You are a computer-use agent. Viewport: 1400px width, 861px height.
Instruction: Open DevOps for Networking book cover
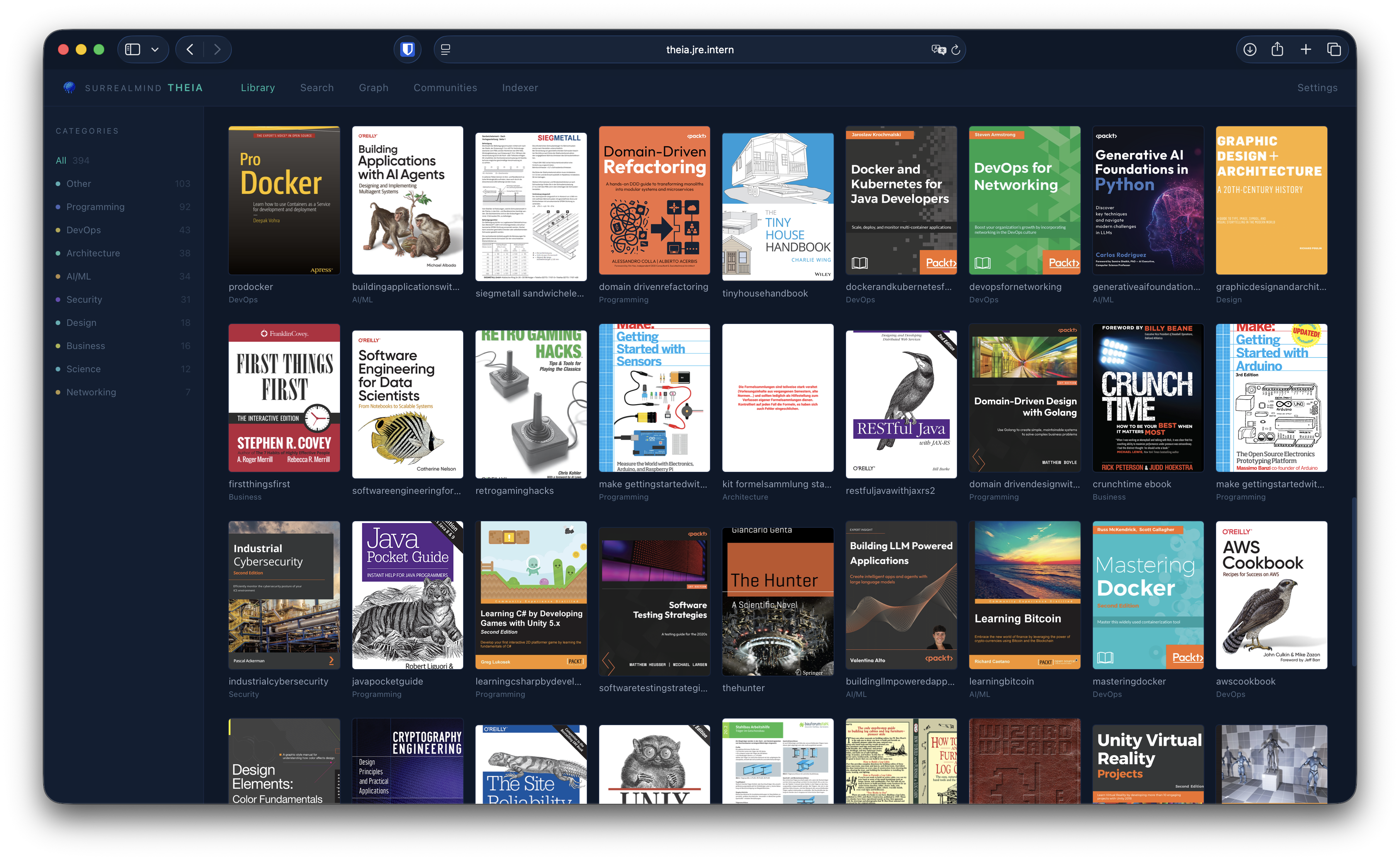1025,200
